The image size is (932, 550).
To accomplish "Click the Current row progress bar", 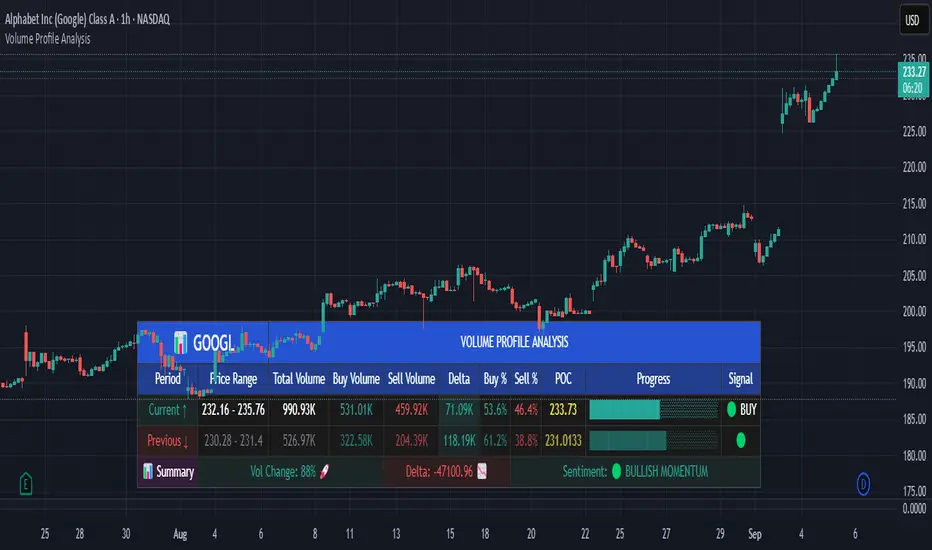I will point(653,410).
